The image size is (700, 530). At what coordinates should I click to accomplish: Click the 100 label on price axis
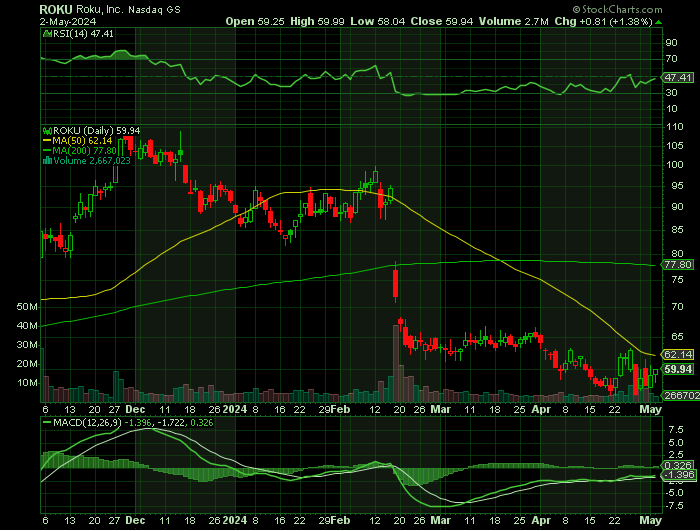[x=675, y=165]
